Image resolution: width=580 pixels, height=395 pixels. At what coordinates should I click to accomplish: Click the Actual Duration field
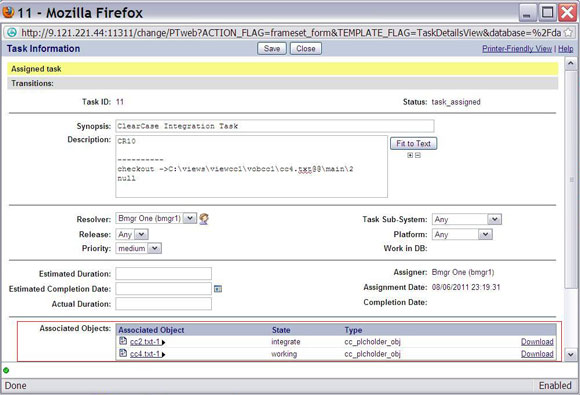click(x=163, y=304)
